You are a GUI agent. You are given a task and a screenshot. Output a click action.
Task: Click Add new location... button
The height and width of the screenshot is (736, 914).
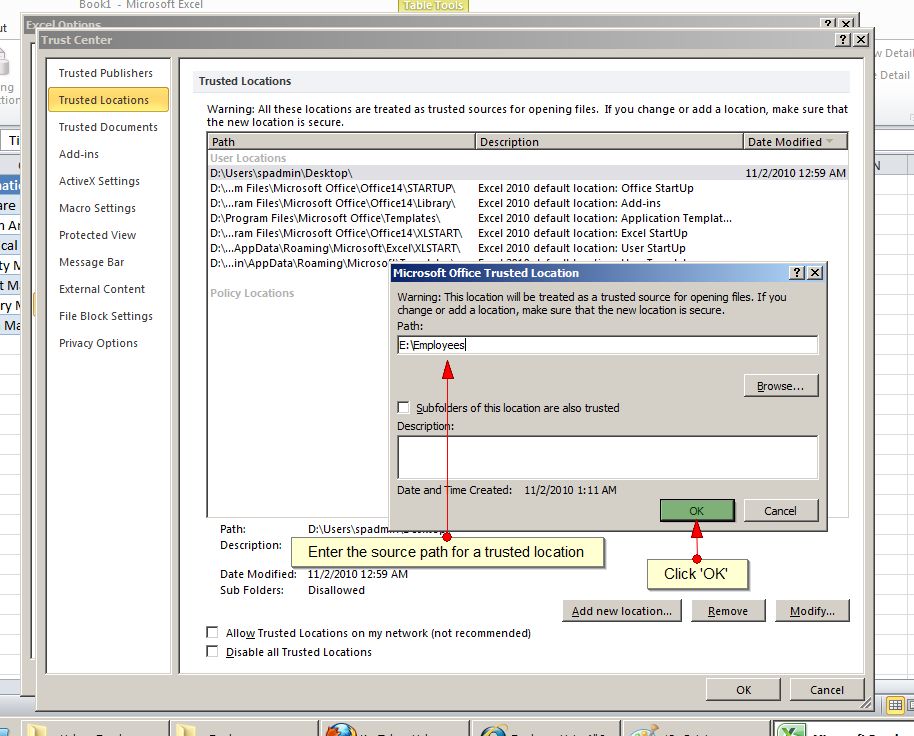(622, 611)
